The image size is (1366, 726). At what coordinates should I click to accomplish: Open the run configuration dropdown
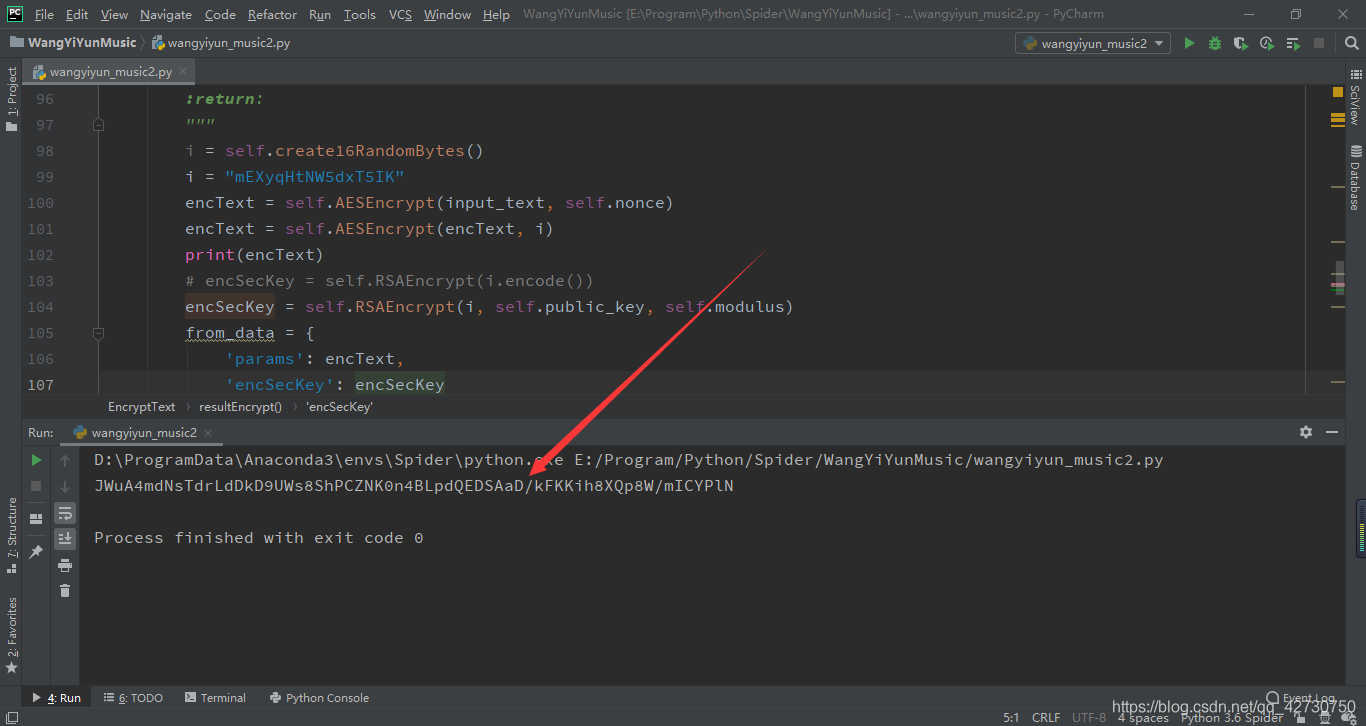click(x=1093, y=43)
